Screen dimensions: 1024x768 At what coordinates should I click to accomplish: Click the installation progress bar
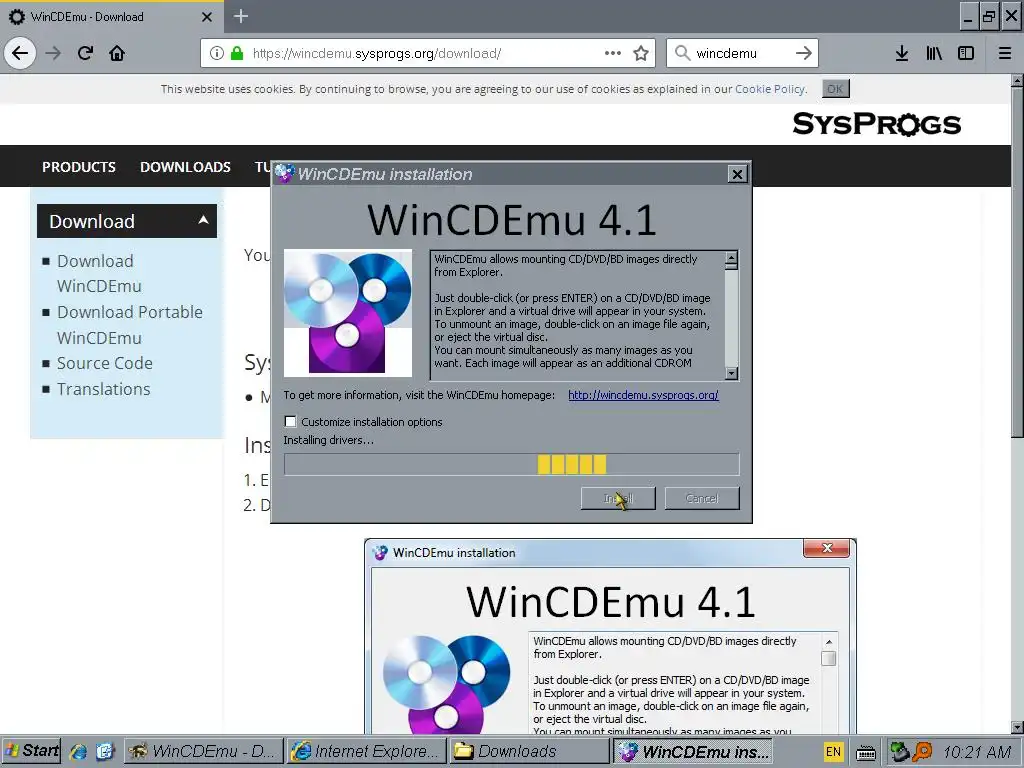pos(511,464)
